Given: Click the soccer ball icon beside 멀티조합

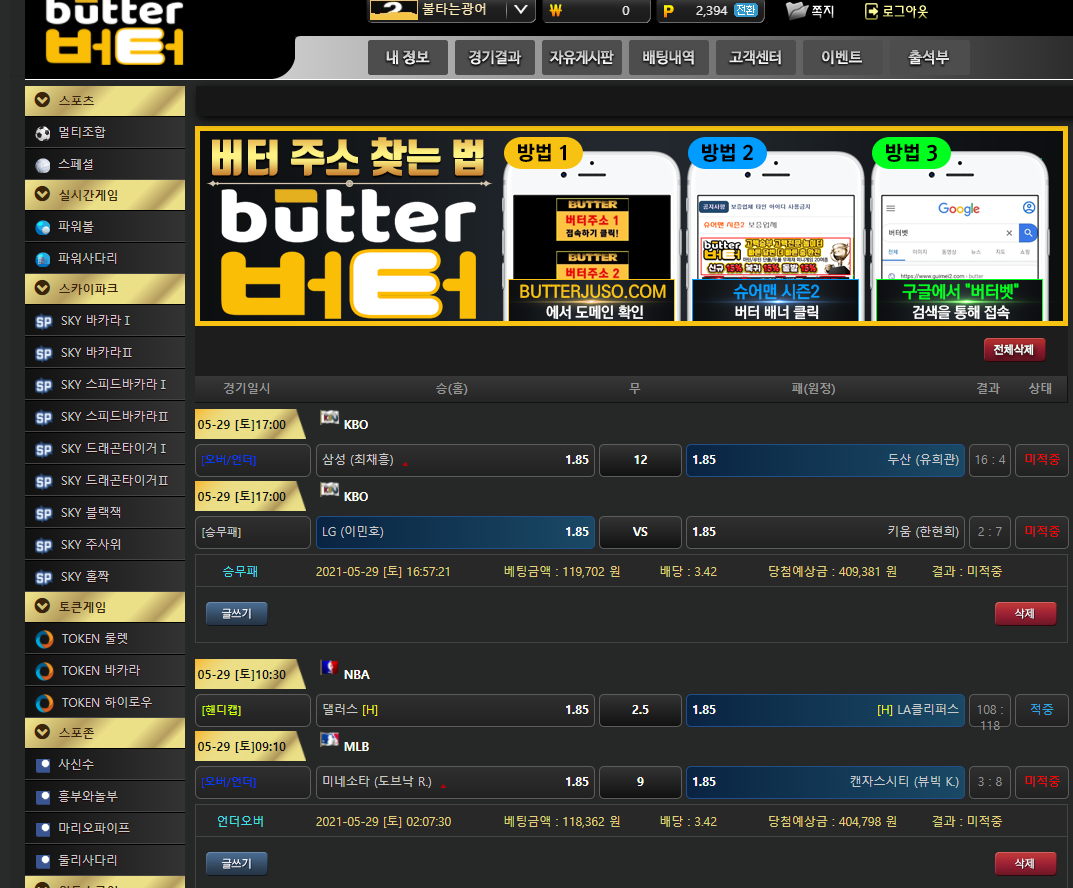Looking at the screenshot, I should (42, 132).
